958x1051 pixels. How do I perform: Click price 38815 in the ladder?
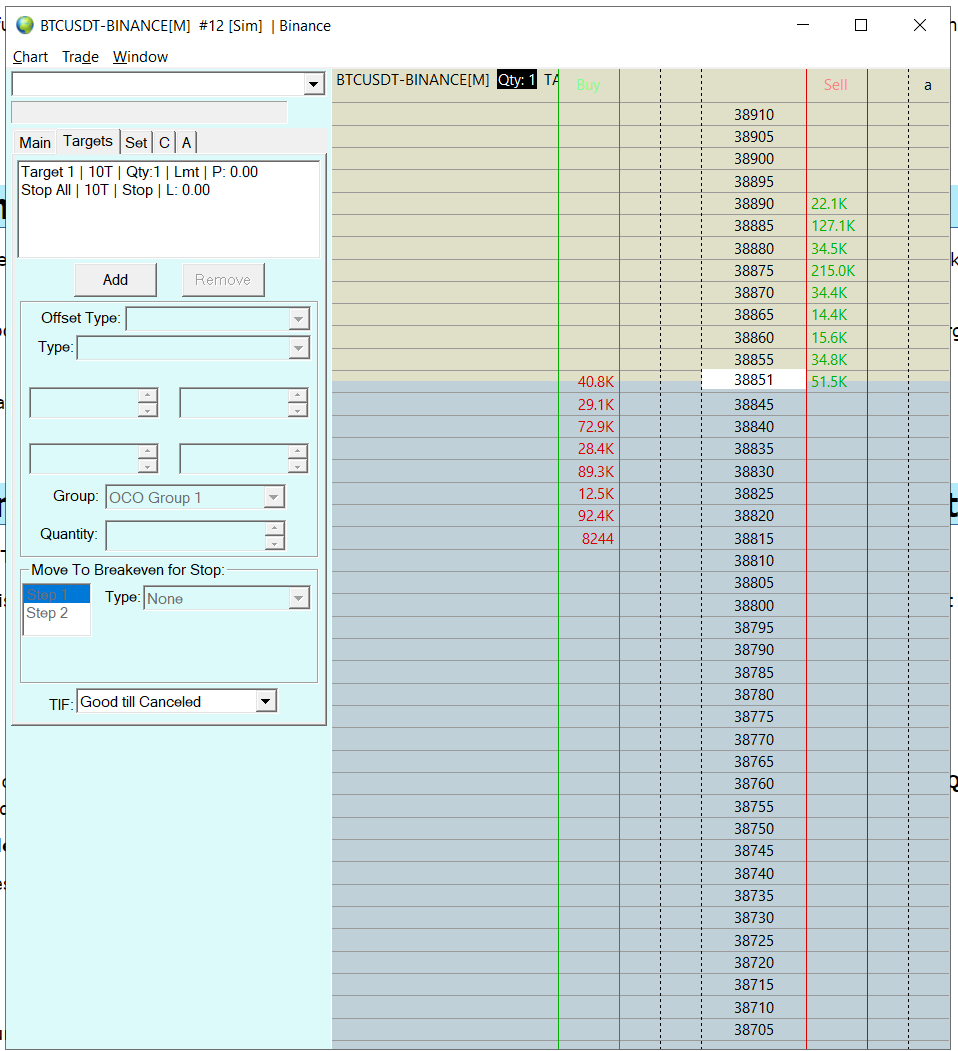coord(754,538)
